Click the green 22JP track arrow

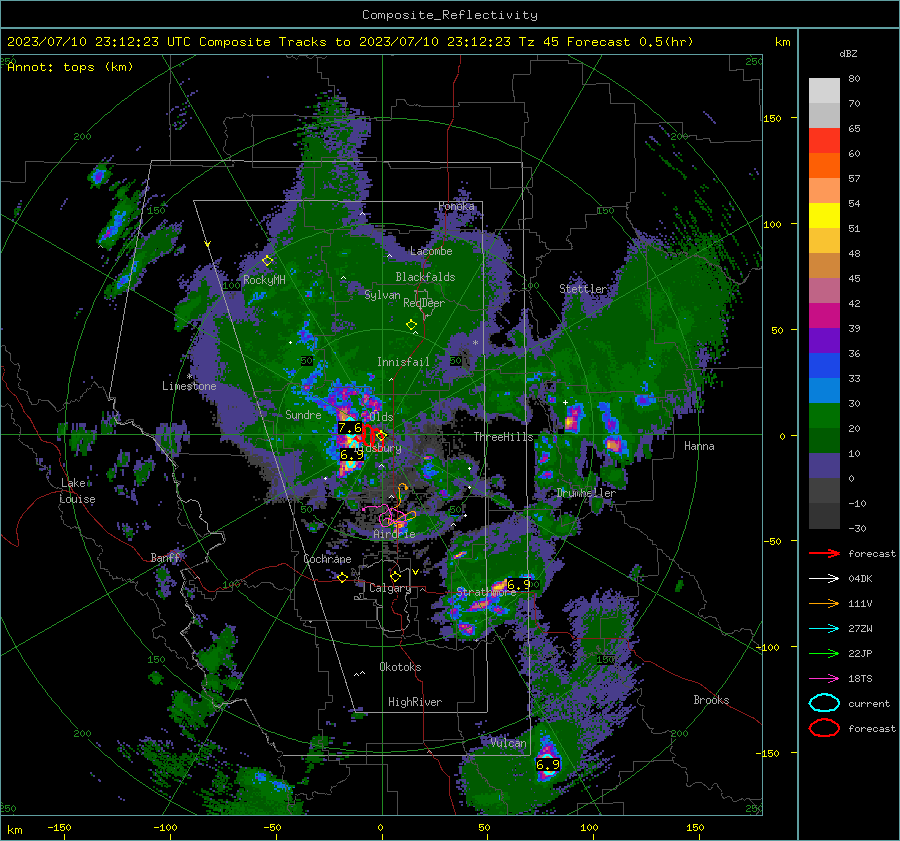824,653
